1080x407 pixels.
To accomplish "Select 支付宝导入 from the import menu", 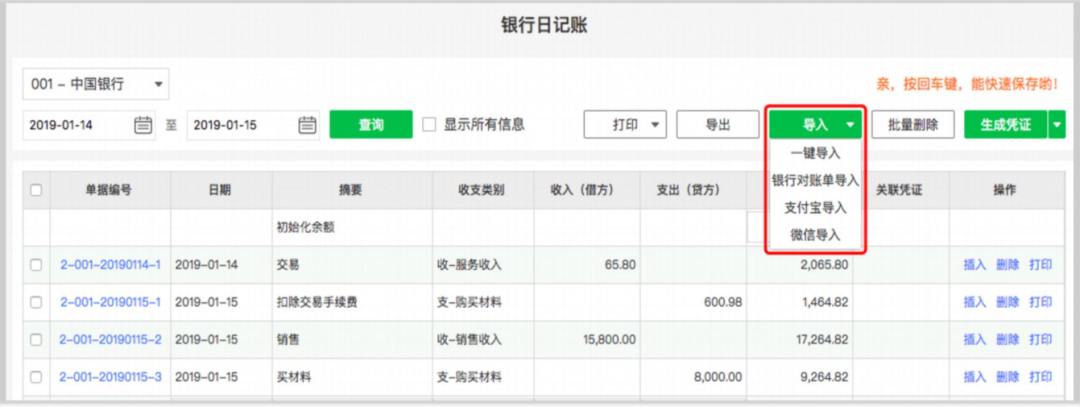I will (816, 207).
